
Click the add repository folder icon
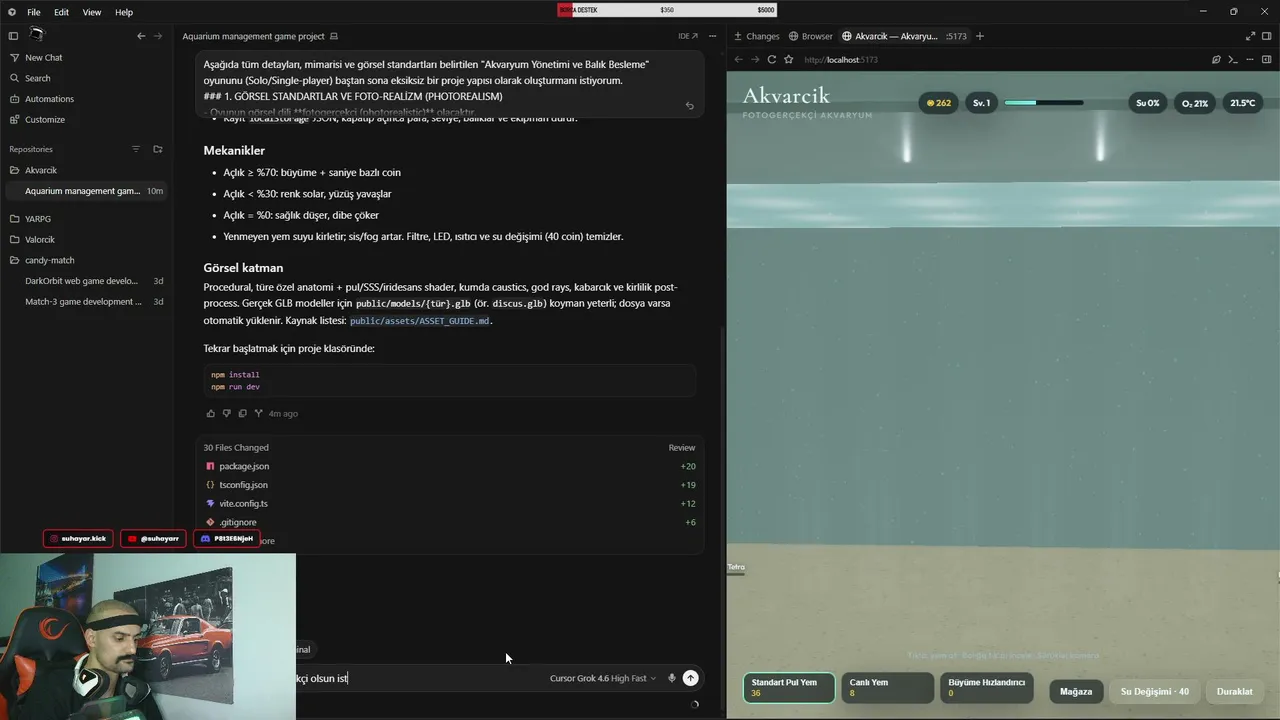coord(158,149)
